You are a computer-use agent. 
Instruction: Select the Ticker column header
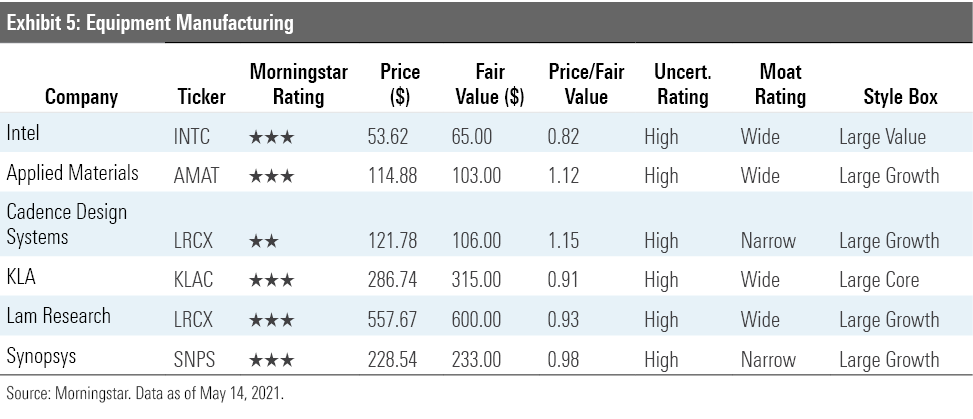point(201,97)
